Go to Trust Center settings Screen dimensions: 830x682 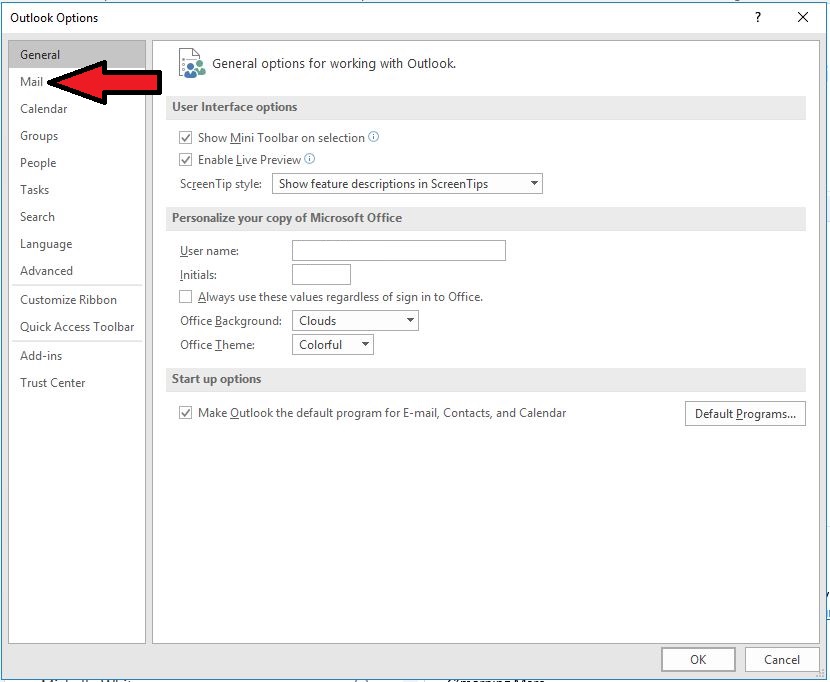[x=53, y=383]
